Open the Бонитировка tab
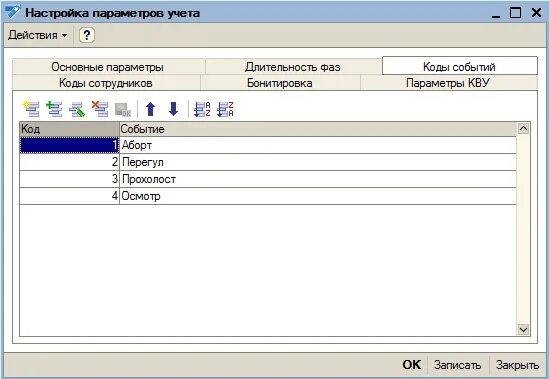549x379 pixels. pos(280,83)
